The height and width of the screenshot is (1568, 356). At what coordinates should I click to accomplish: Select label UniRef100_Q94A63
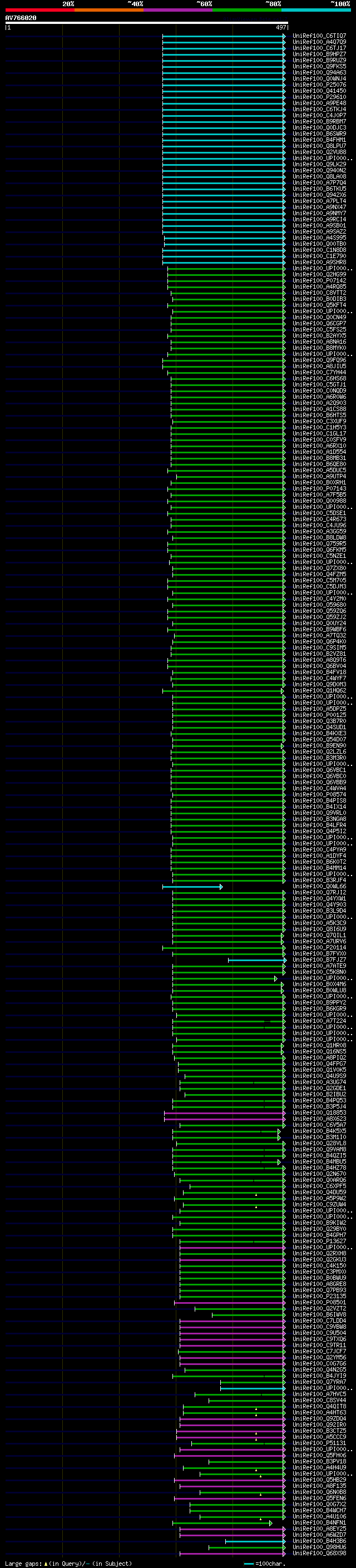coord(319,72)
